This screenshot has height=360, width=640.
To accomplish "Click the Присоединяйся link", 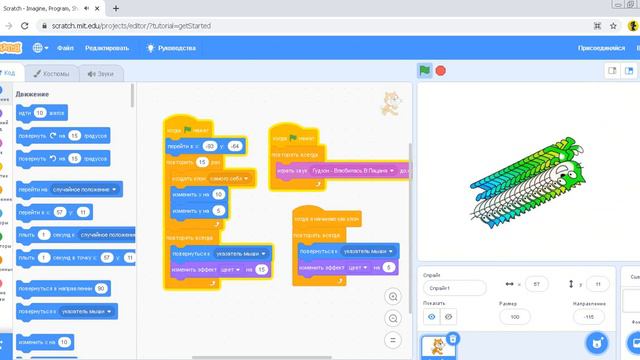I will coord(601,48).
